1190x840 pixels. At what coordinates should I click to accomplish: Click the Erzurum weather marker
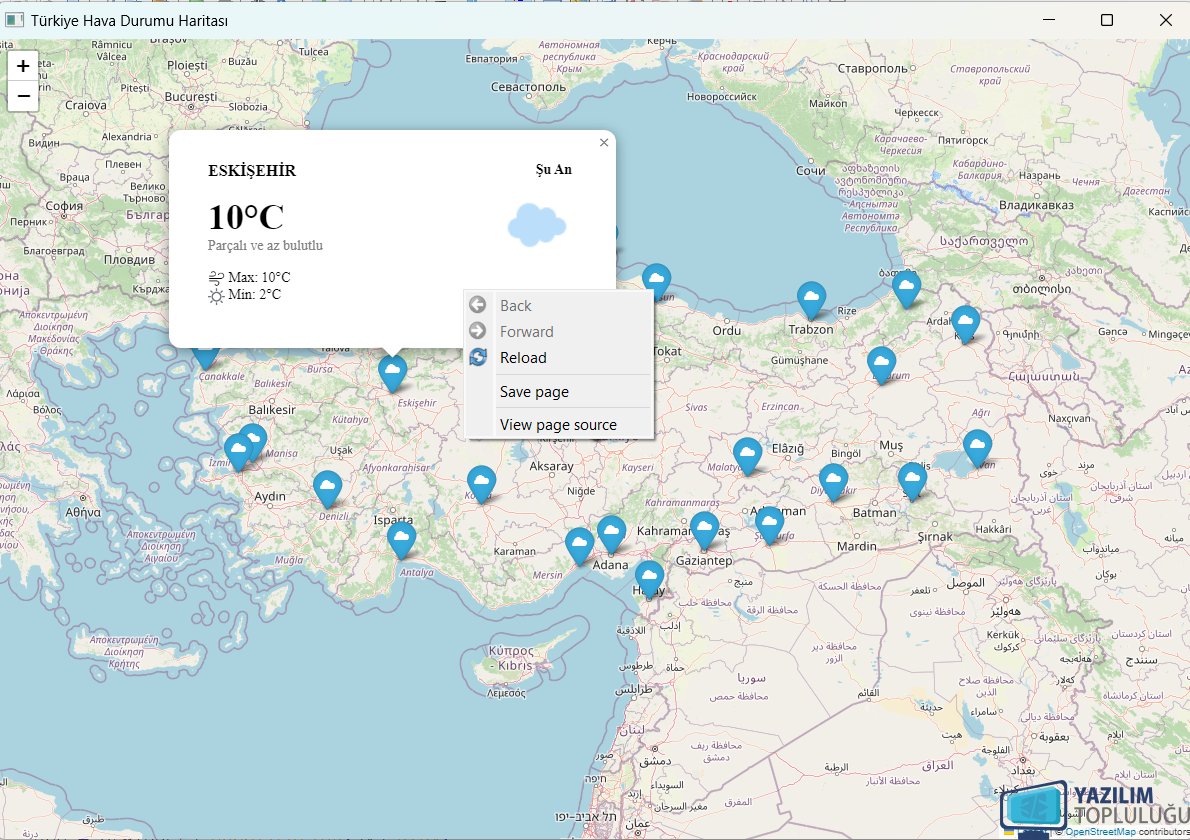pos(882,366)
